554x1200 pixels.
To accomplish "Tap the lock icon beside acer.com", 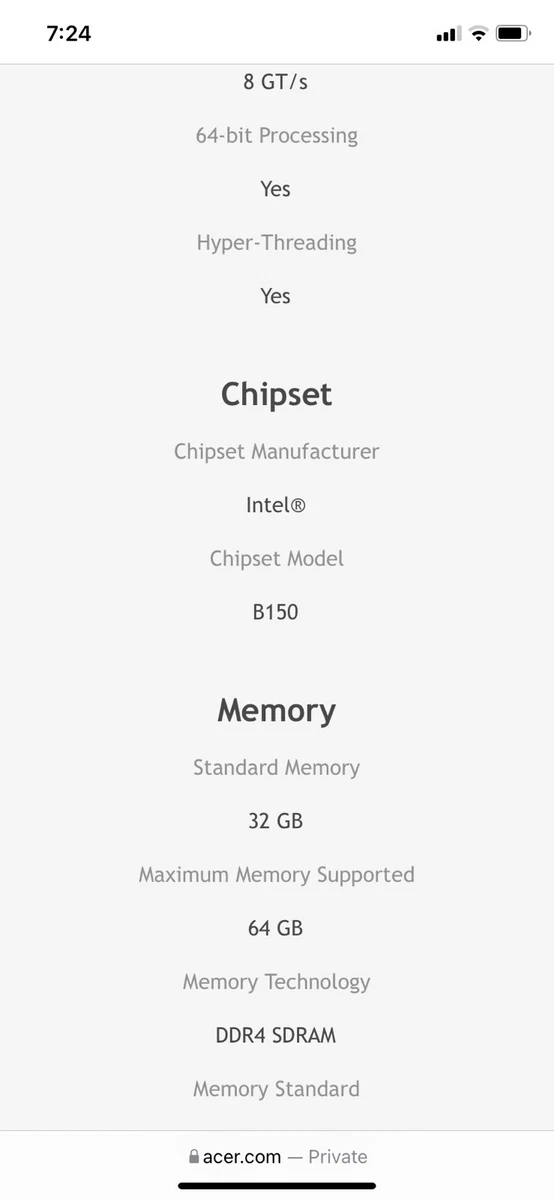I will point(194,1156).
